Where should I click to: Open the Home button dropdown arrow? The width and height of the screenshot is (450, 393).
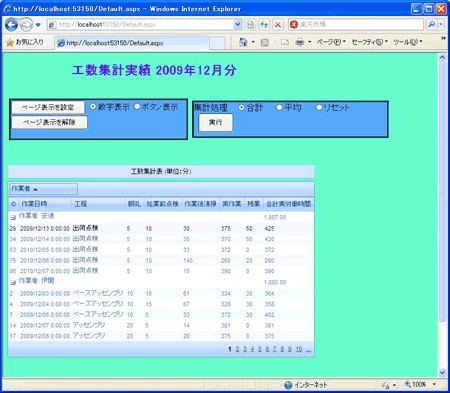coord(253,42)
